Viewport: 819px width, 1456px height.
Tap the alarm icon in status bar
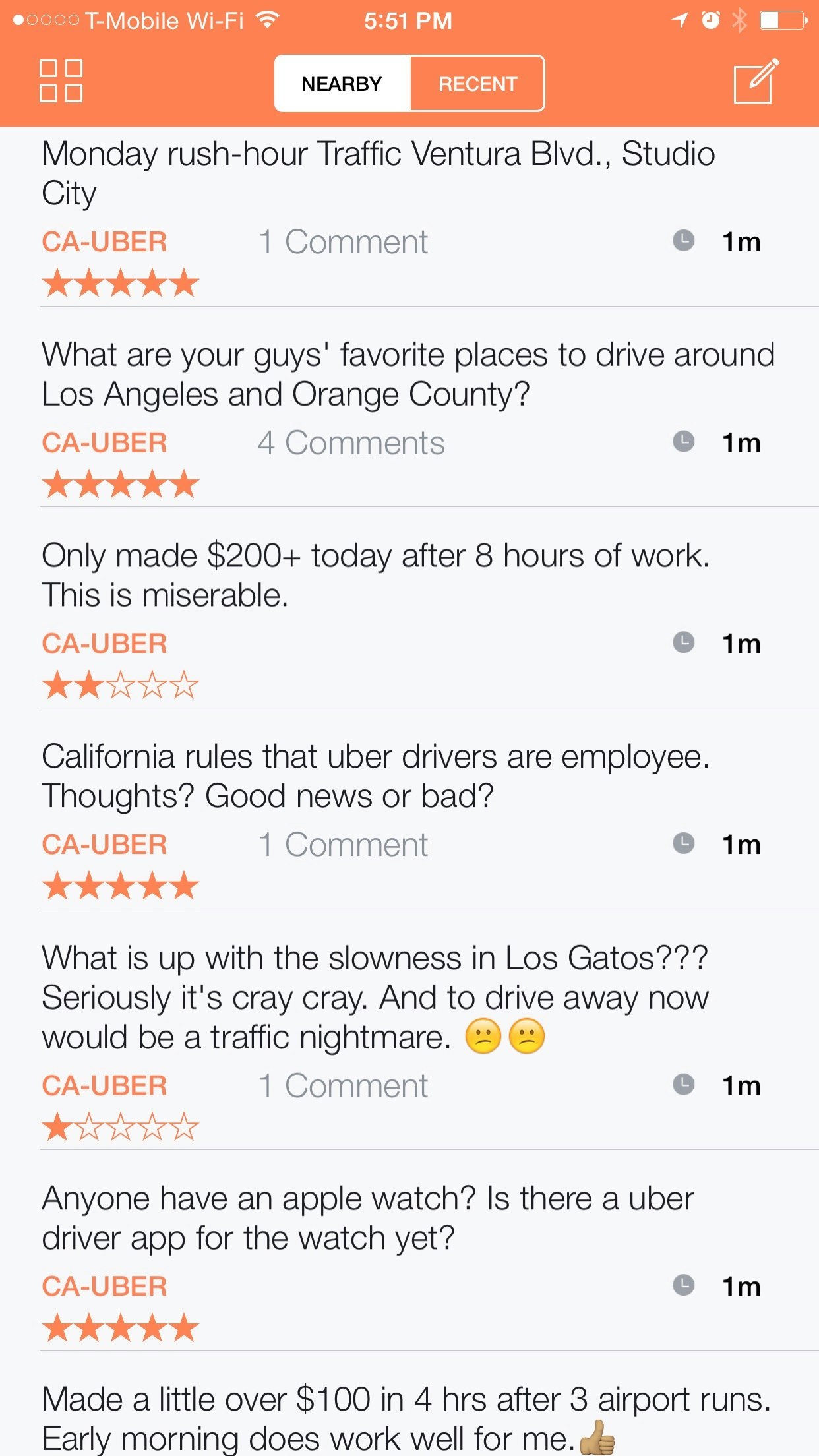click(710, 20)
